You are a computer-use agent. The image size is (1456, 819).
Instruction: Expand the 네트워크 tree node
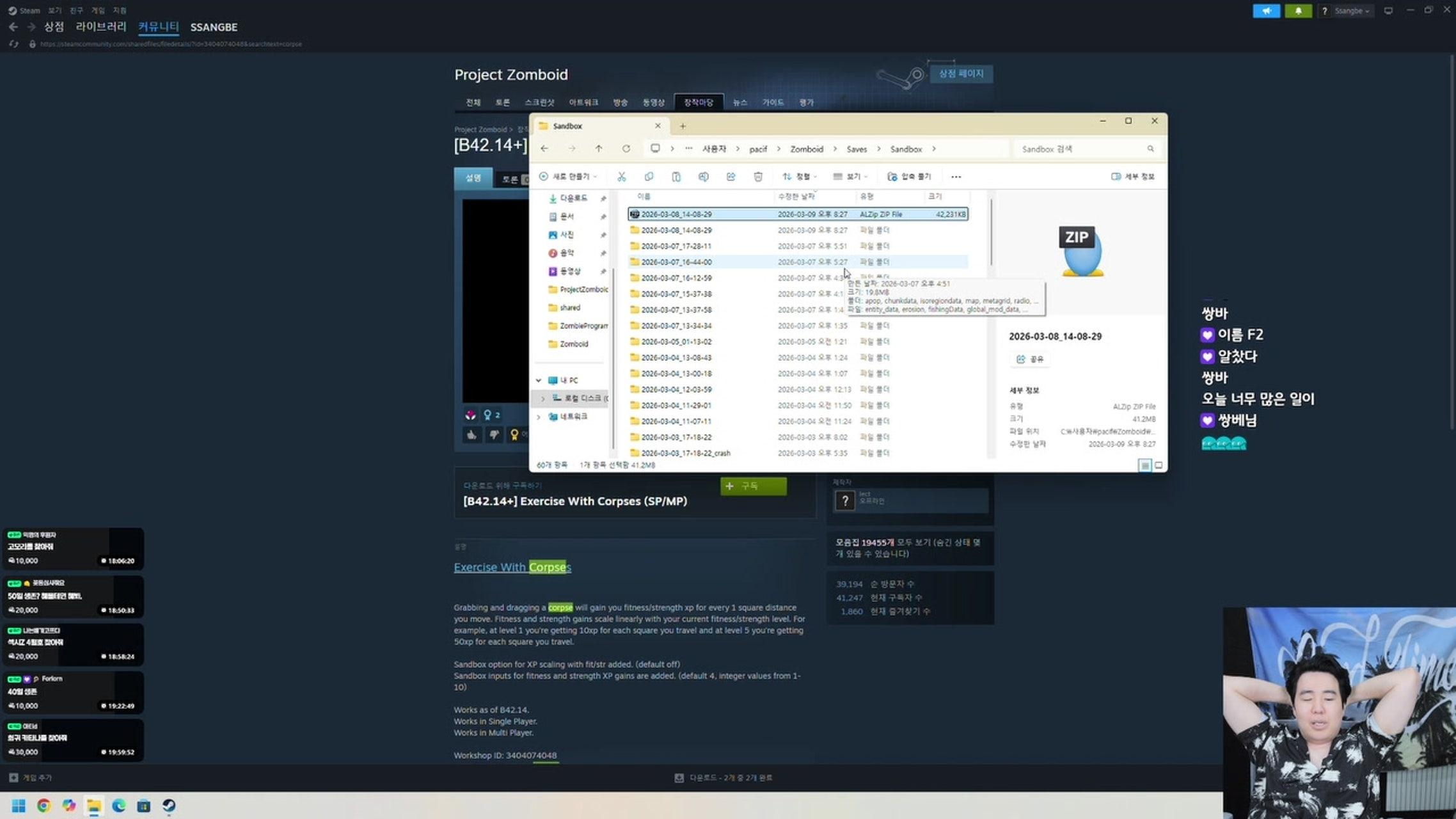coord(539,417)
